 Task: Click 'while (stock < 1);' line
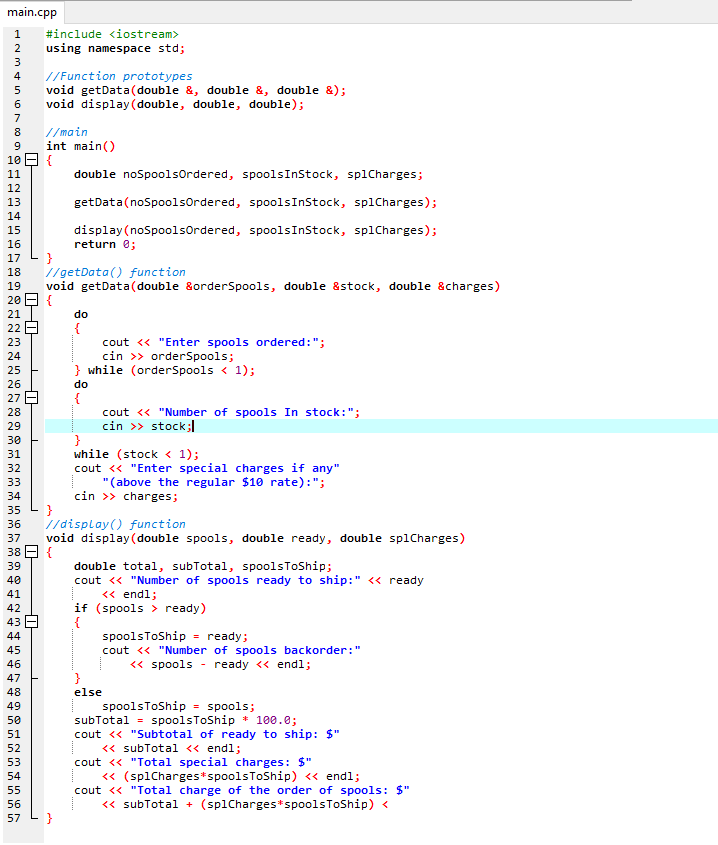click(136, 454)
